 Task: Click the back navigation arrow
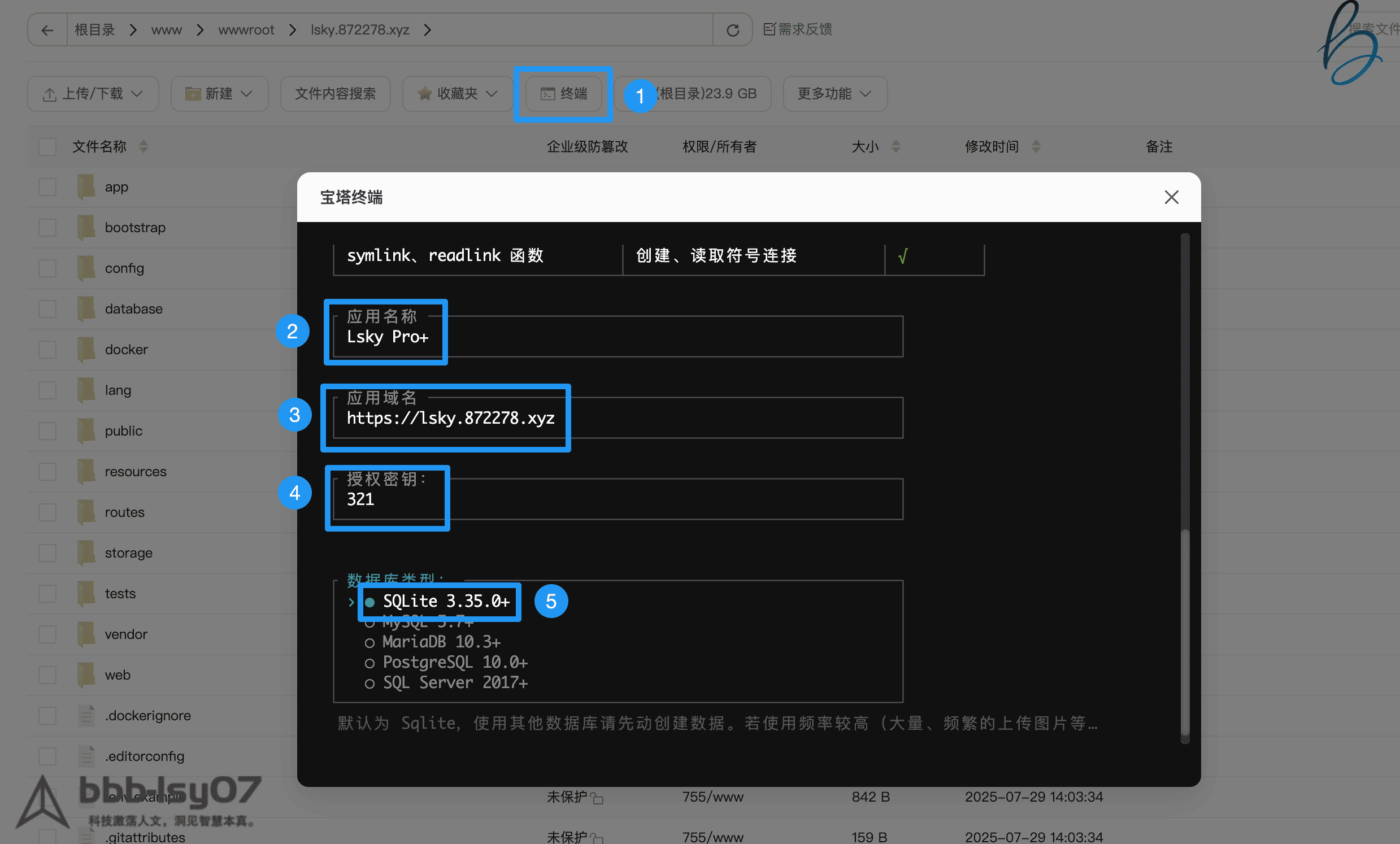click(x=47, y=29)
